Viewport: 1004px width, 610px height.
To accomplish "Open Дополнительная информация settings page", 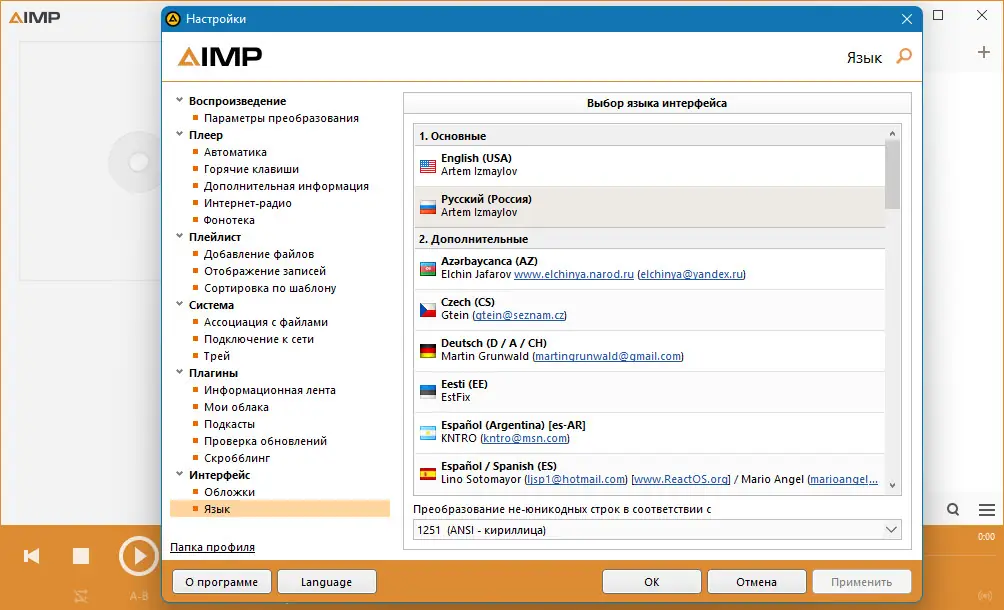I will point(286,186).
